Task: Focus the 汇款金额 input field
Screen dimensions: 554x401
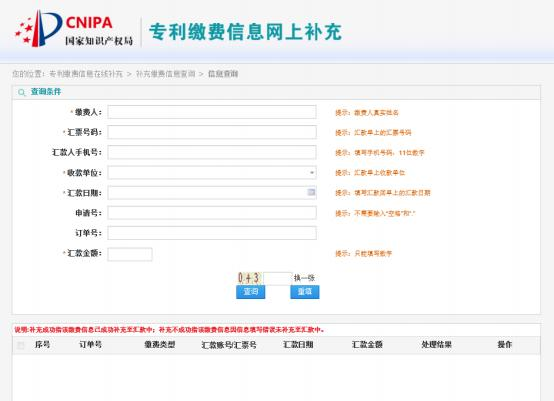Action: coord(130,254)
